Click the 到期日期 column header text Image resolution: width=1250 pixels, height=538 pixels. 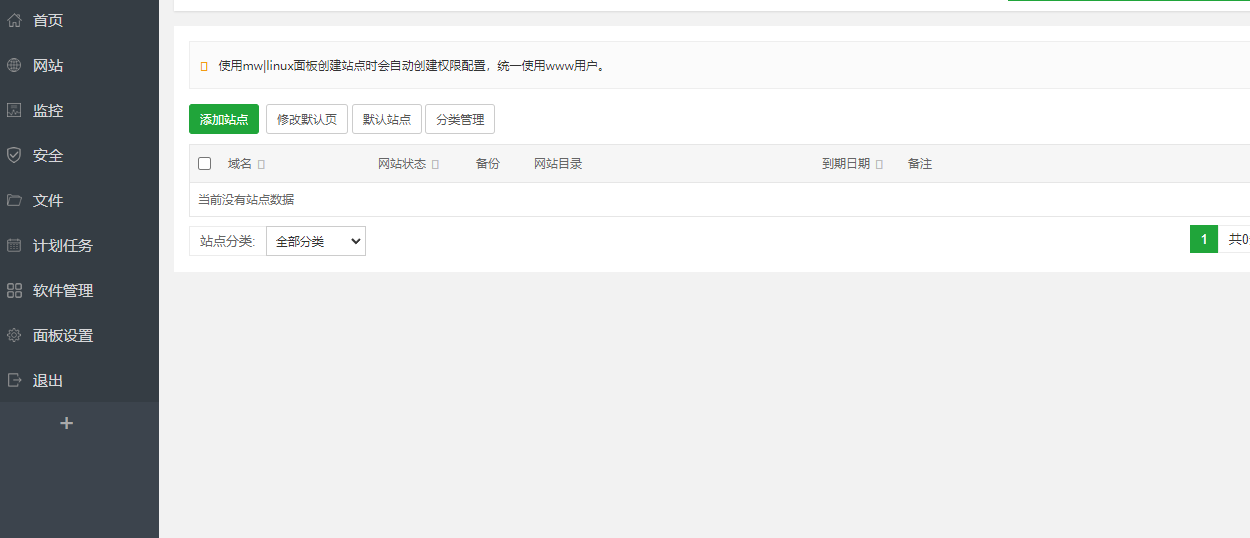[846, 164]
